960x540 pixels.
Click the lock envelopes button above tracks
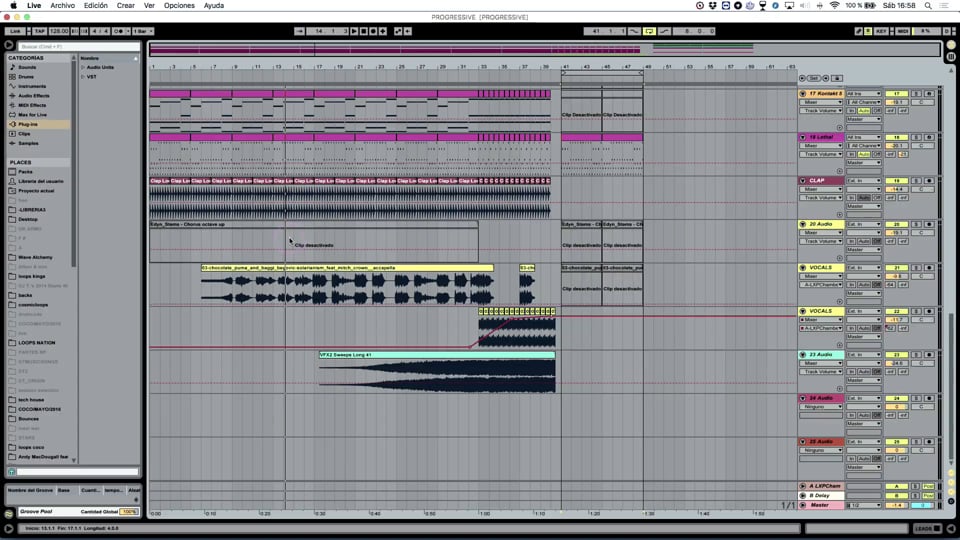click(x=837, y=78)
